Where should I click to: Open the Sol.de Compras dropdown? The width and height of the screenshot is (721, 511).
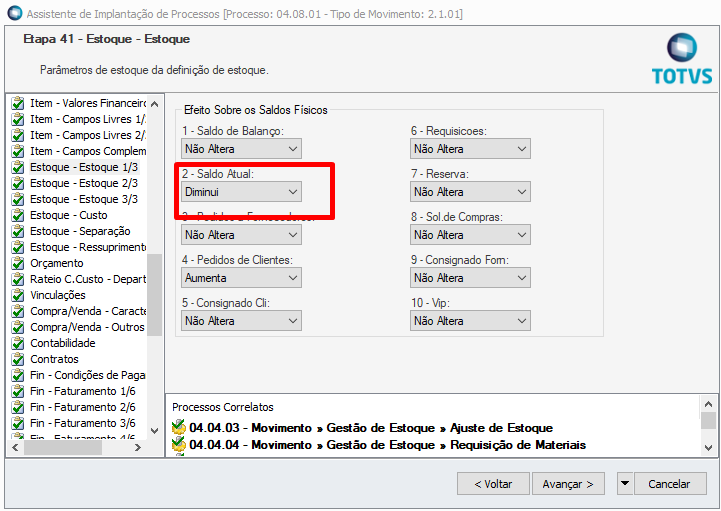tap(470, 235)
